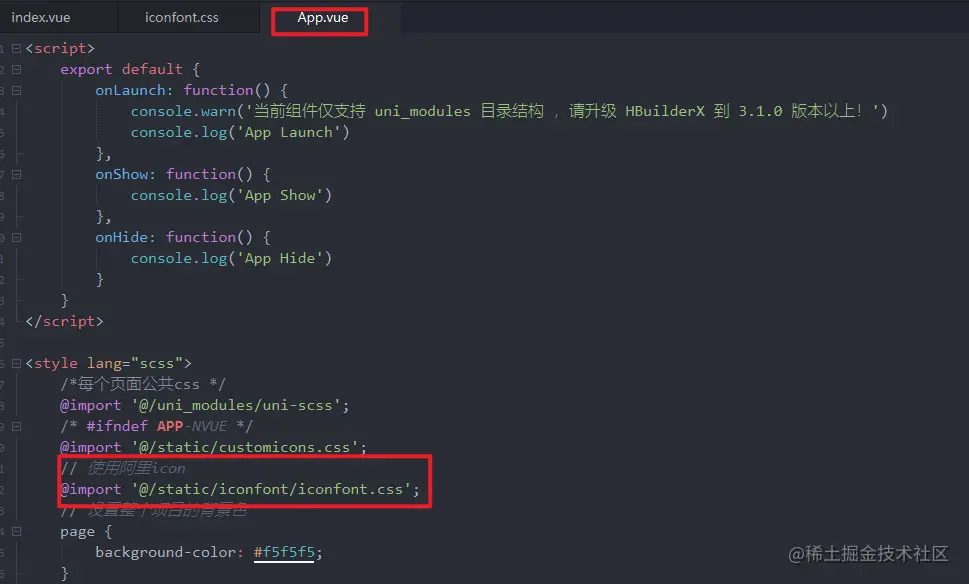Fold the <style lang="scss"> block
The image size is (969, 584).
pyautogui.click(x=17, y=363)
